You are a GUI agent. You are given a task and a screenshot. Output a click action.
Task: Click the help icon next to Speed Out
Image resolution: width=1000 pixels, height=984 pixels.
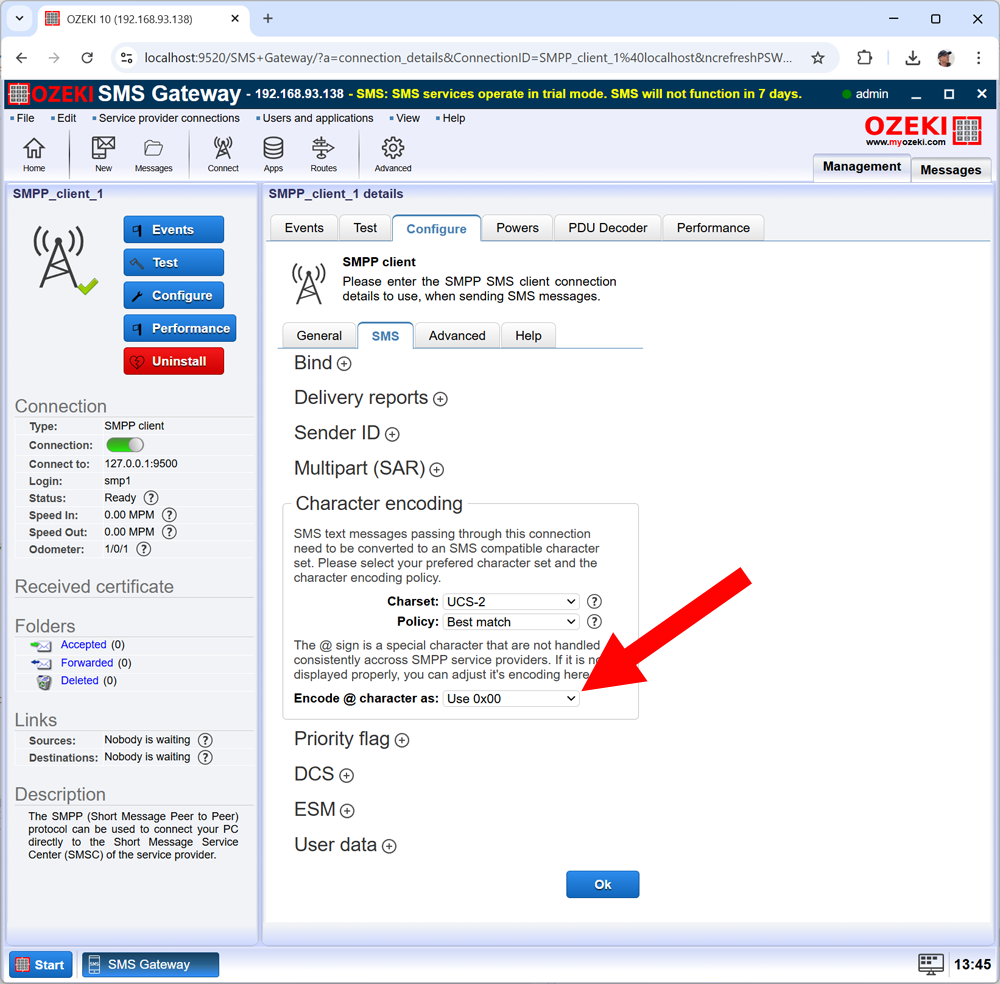[x=169, y=532]
